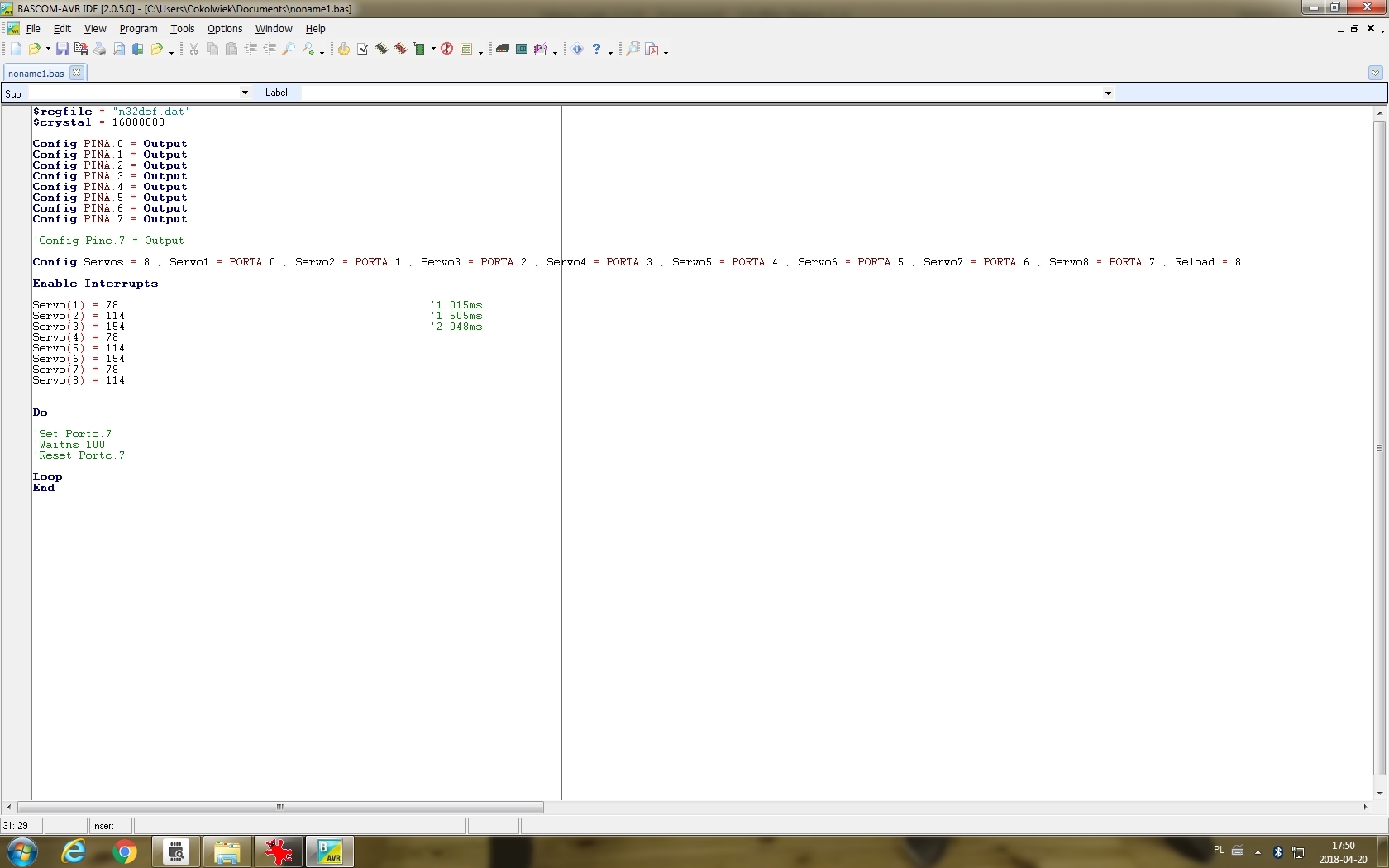Select the noname1.bas tab
This screenshot has height=868, width=1389.
[36, 74]
